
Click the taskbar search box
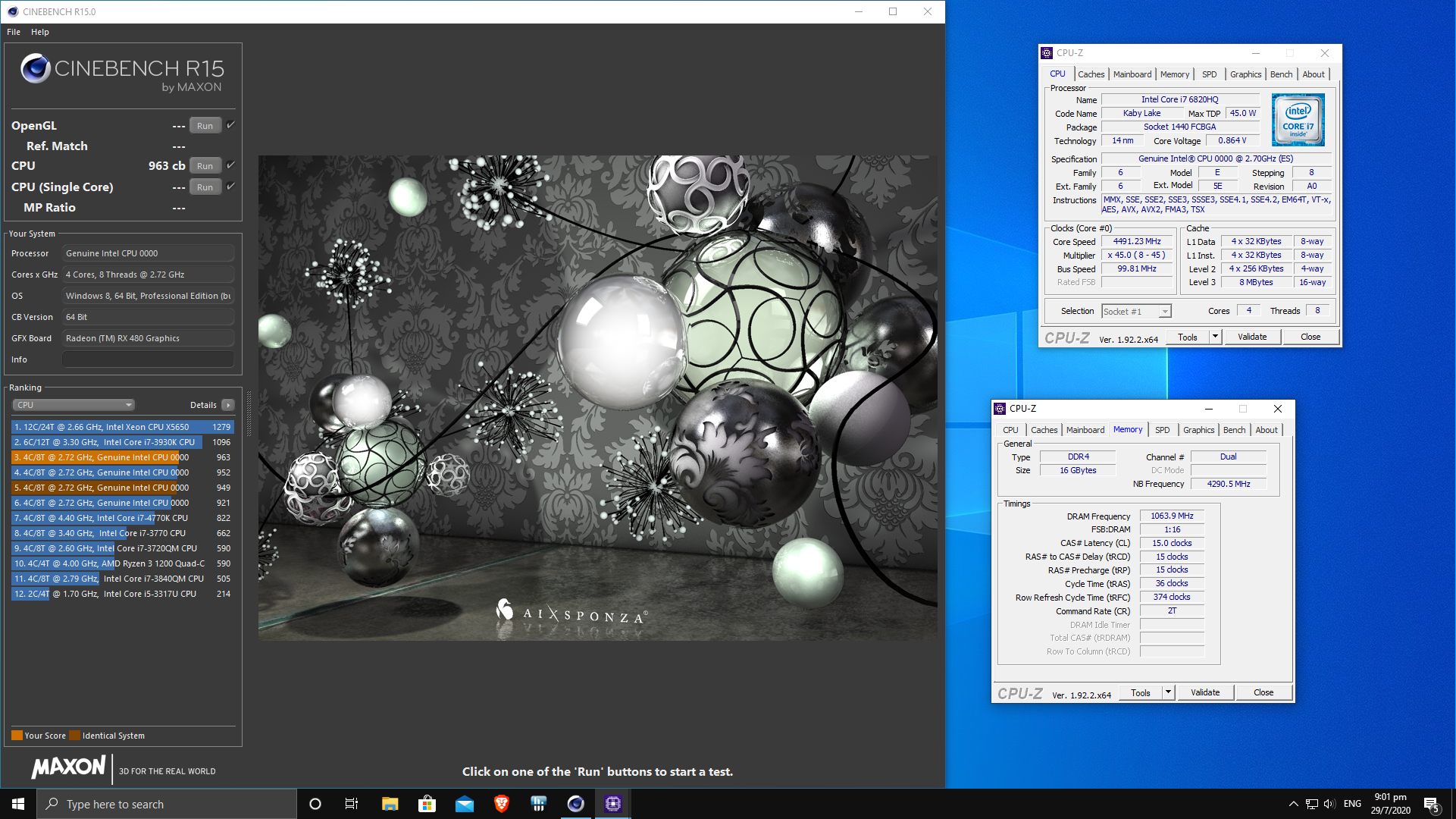(167, 804)
